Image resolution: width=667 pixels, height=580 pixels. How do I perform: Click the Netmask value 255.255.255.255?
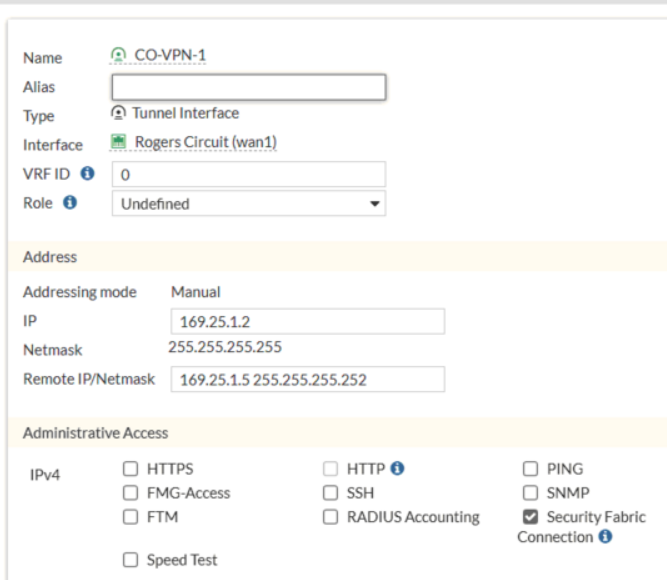225,347
